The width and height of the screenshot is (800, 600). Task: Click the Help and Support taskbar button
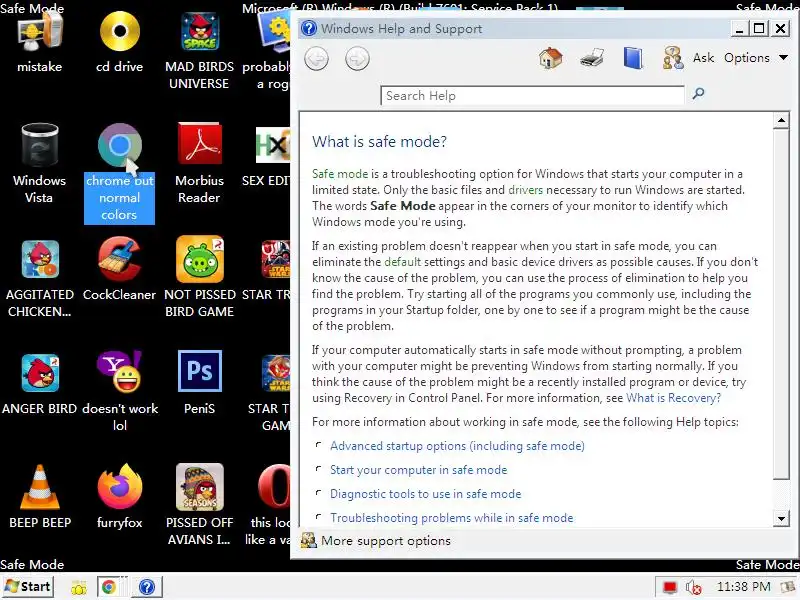click(x=147, y=587)
